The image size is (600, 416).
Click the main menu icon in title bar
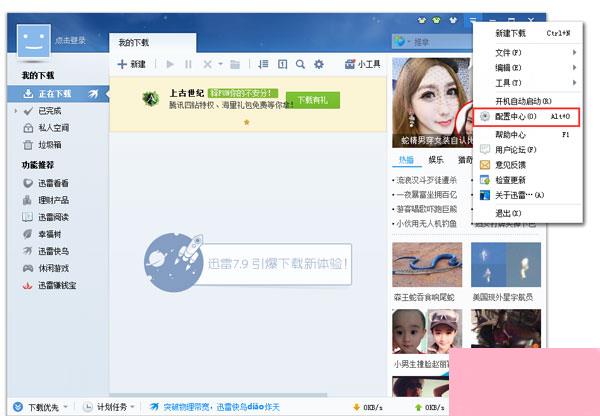473,20
